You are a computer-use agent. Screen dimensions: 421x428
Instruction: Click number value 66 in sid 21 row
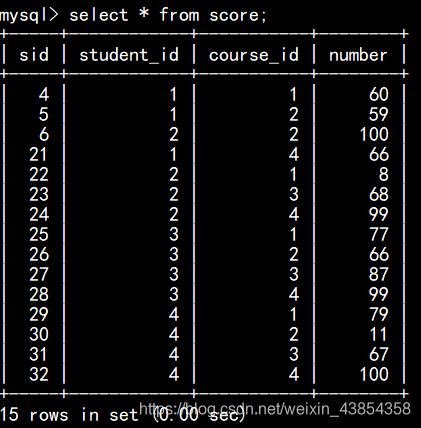coord(379,154)
